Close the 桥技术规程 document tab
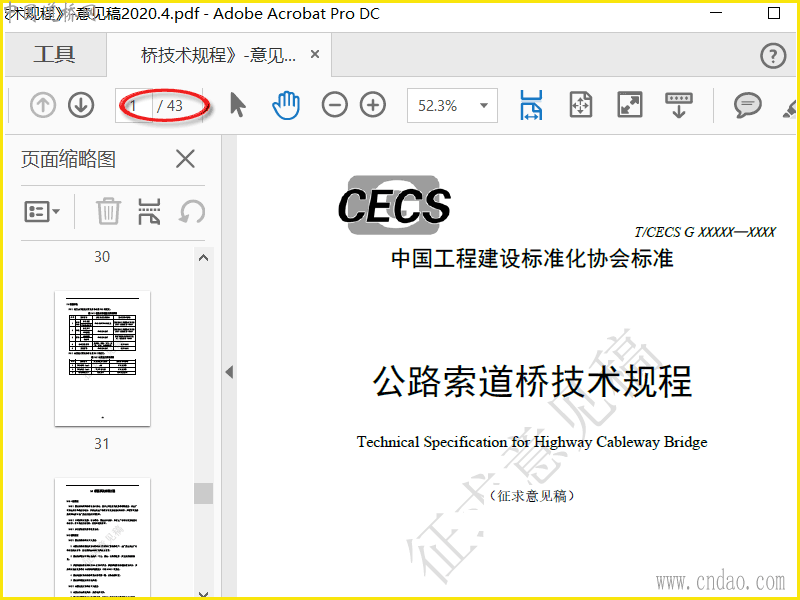Viewport: 800px width, 600px height. (x=315, y=54)
